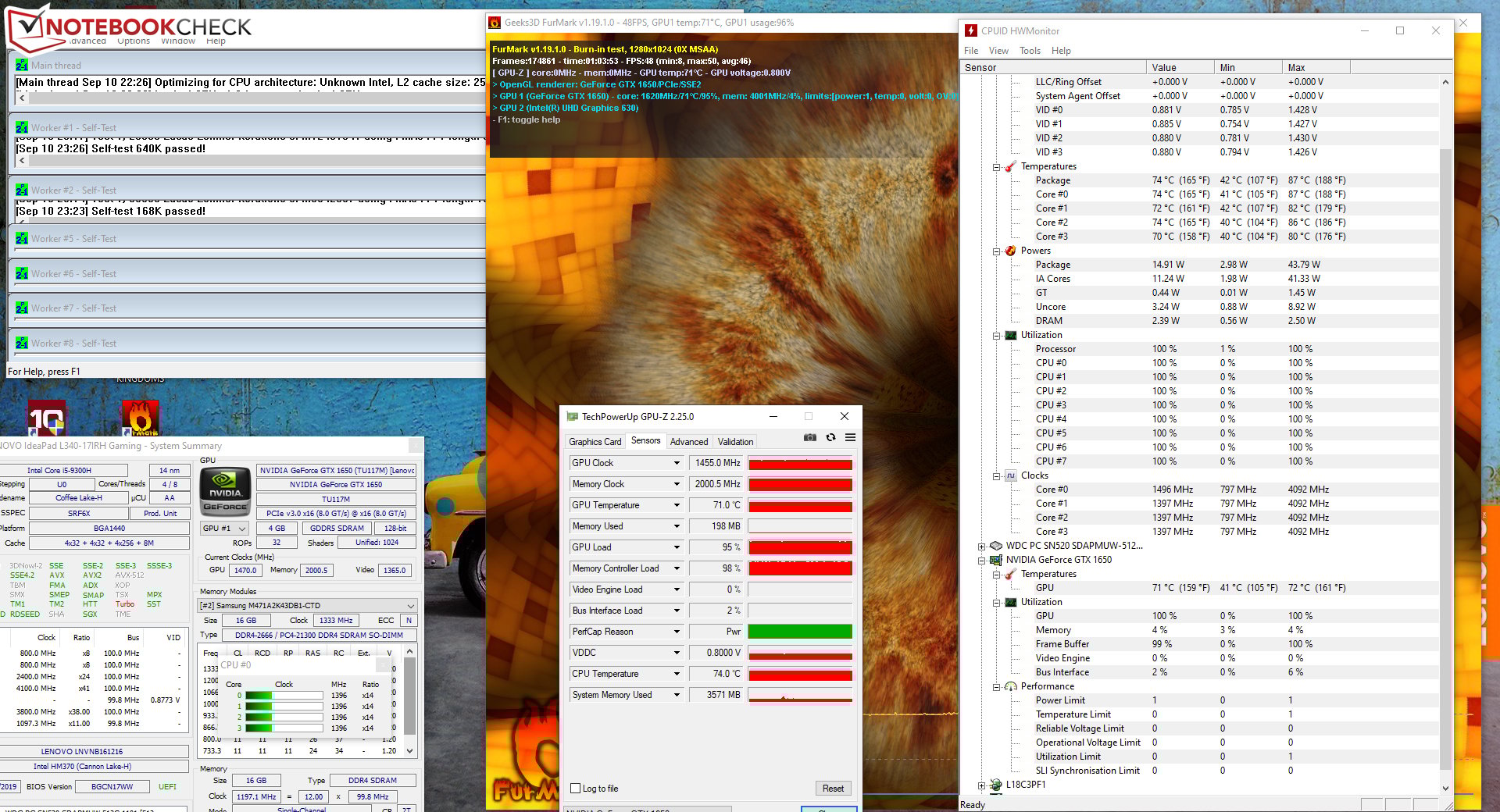Click the Worker #6 Self-Test icon
The image size is (1500, 812).
click(22, 274)
